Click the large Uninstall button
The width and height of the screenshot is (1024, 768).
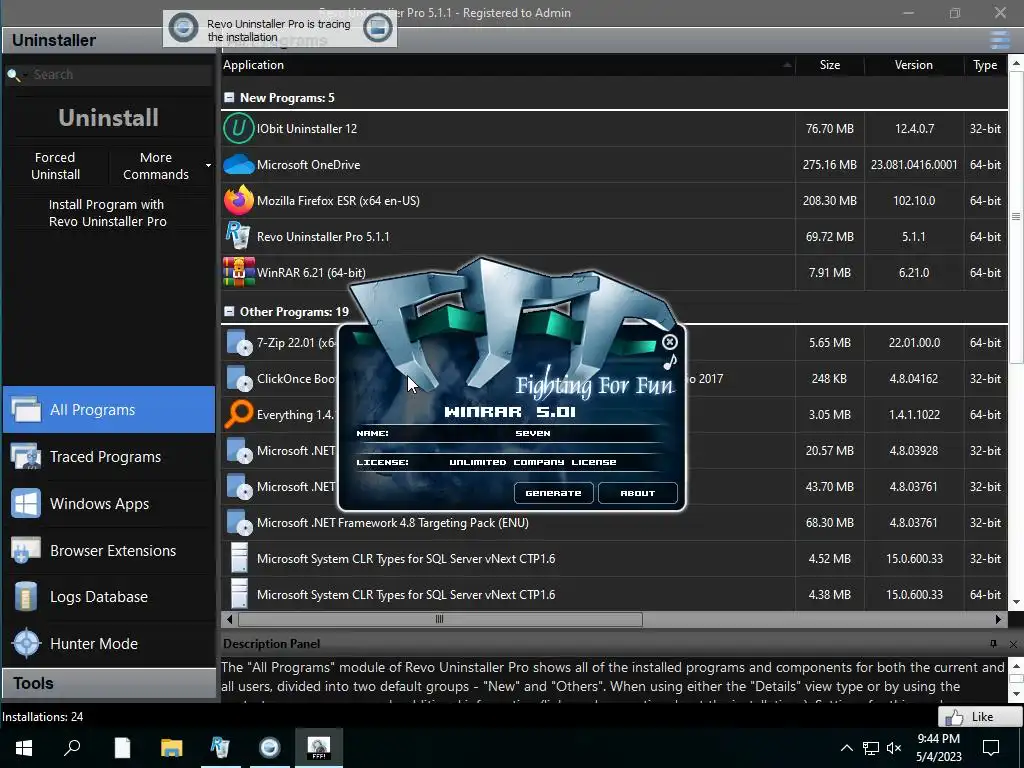pos(108,118)
